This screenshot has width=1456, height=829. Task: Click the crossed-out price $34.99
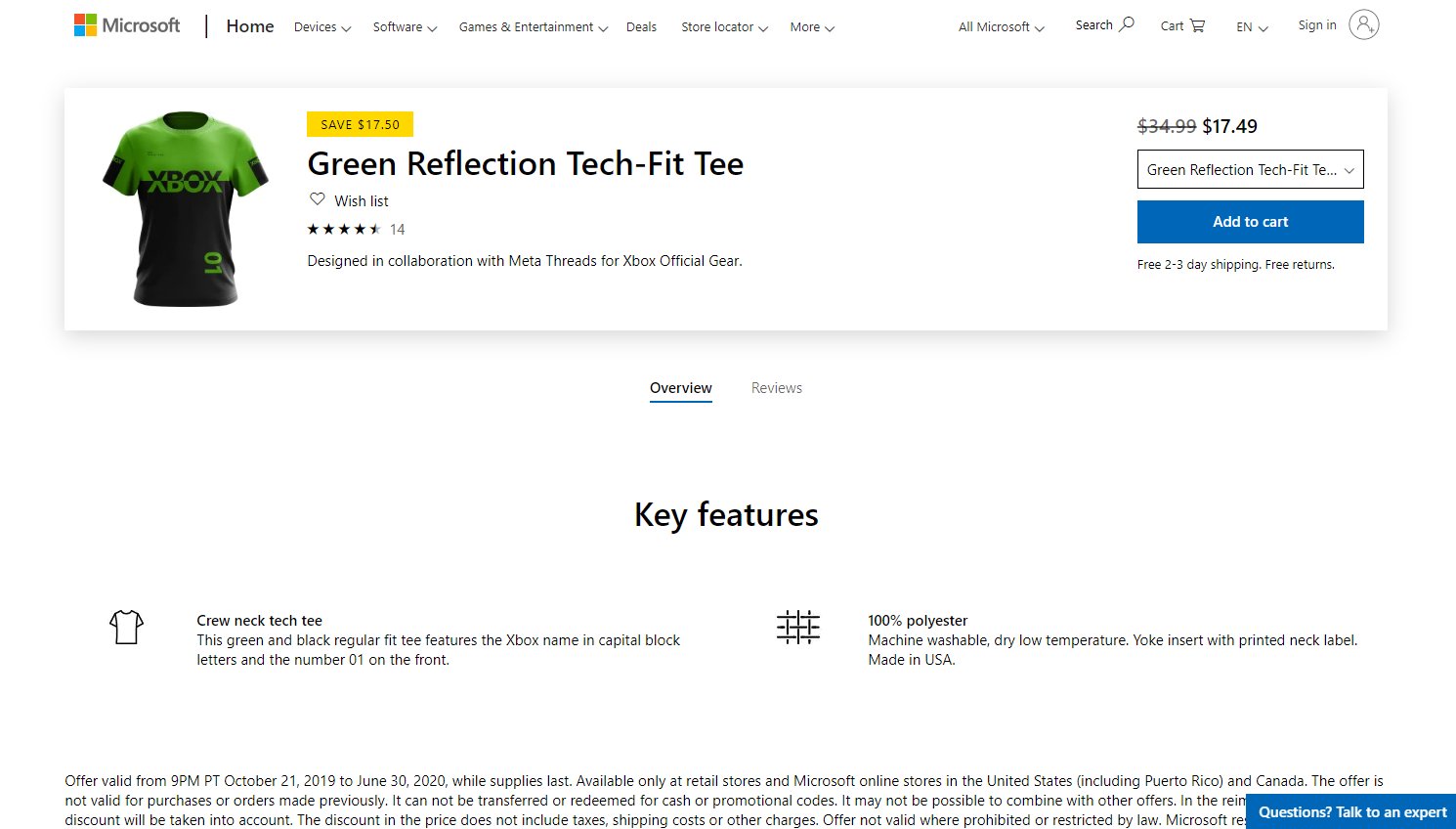pyautogui.click(x=1167, y=126)
